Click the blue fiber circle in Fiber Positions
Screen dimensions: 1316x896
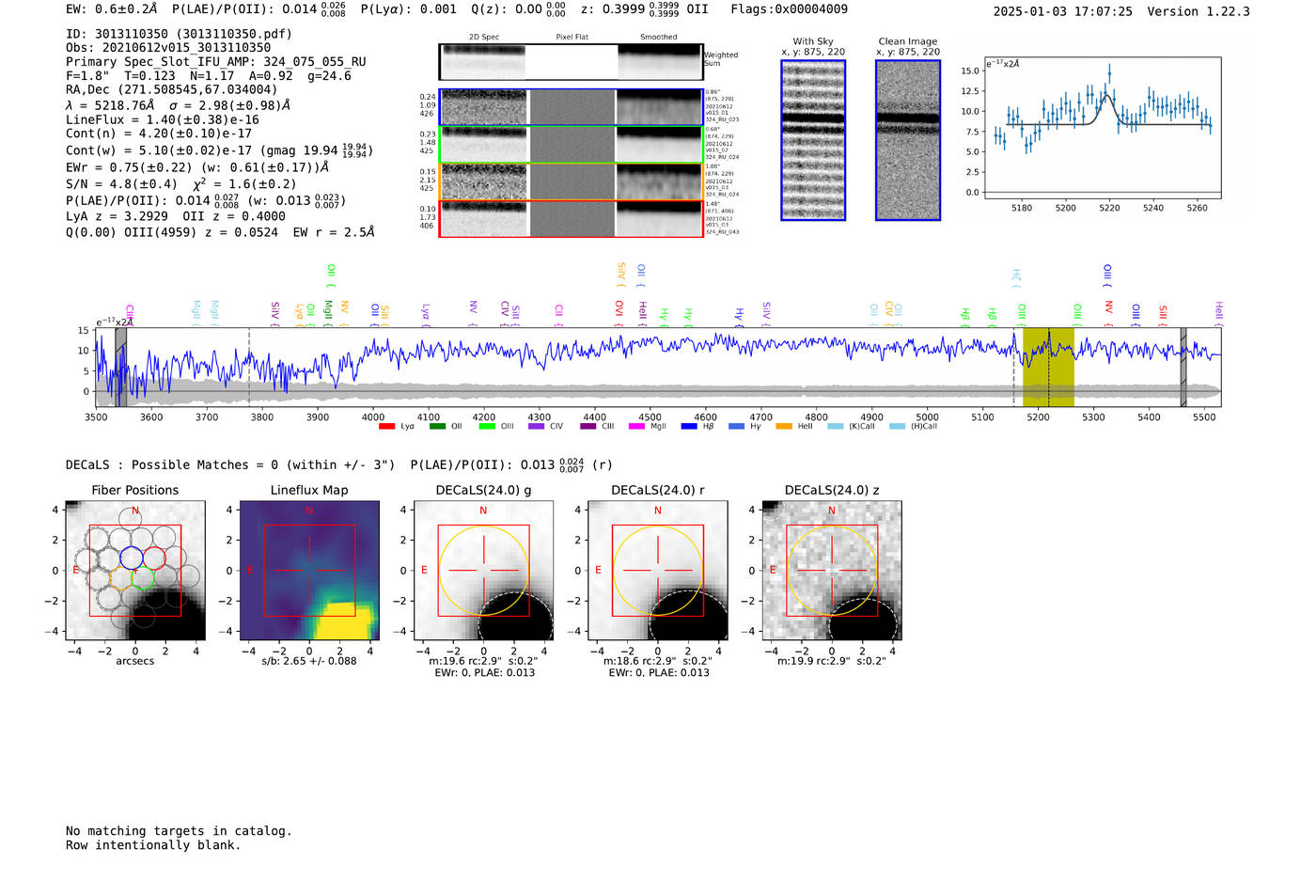(132, 558)
